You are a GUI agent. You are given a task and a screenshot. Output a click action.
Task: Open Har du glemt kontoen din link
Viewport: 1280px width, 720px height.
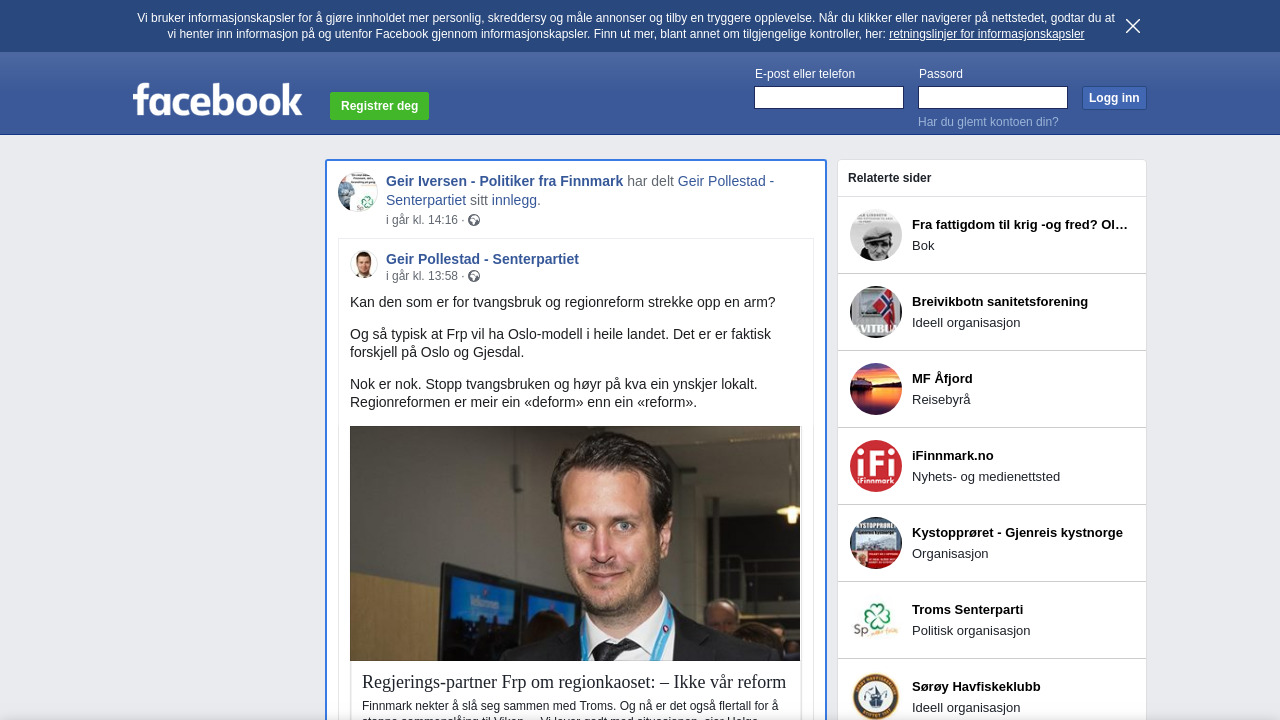[x=988, y=122]
